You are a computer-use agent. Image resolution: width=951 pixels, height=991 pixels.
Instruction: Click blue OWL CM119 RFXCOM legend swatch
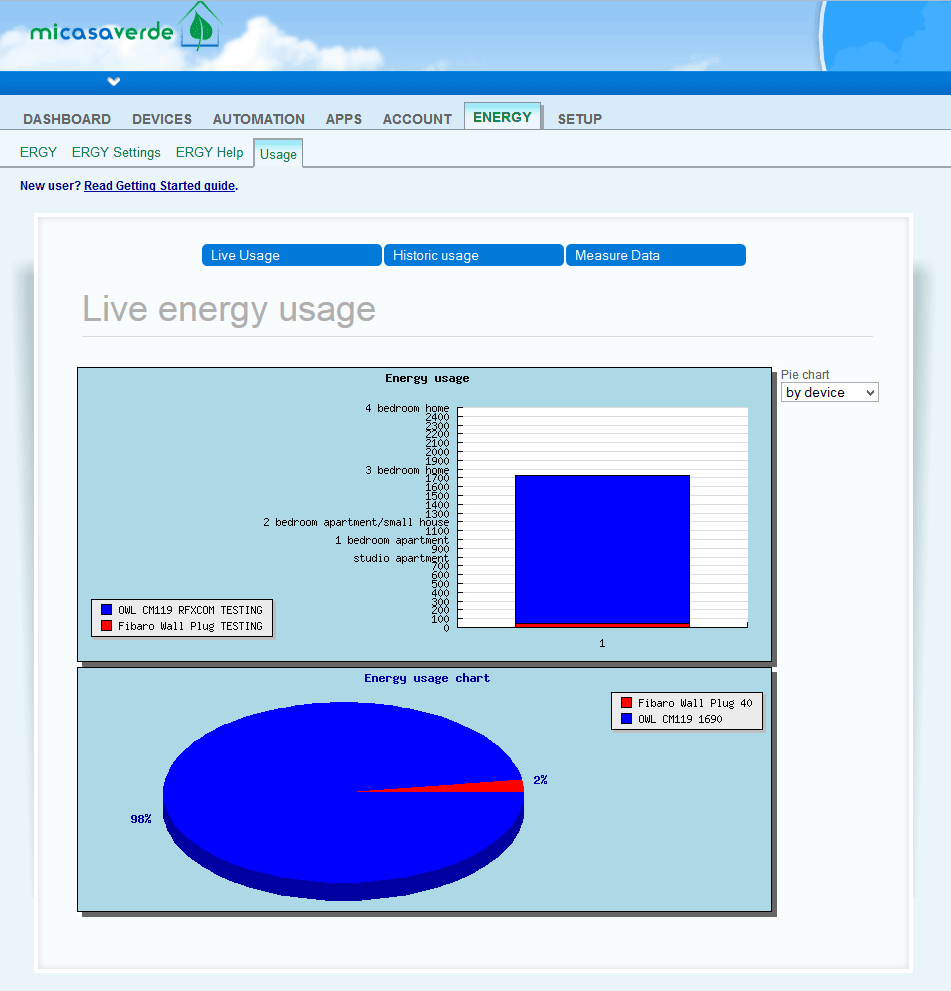coord(106,610)
